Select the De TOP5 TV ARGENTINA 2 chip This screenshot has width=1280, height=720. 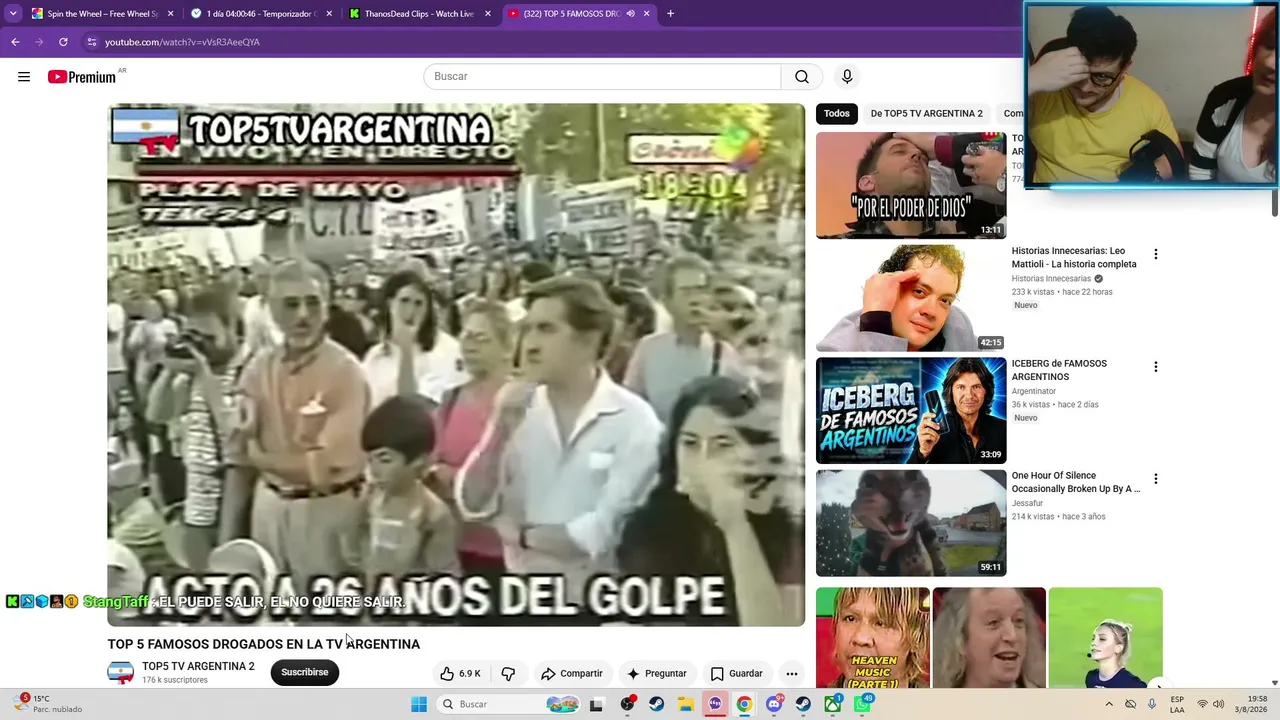click(926, 113)
